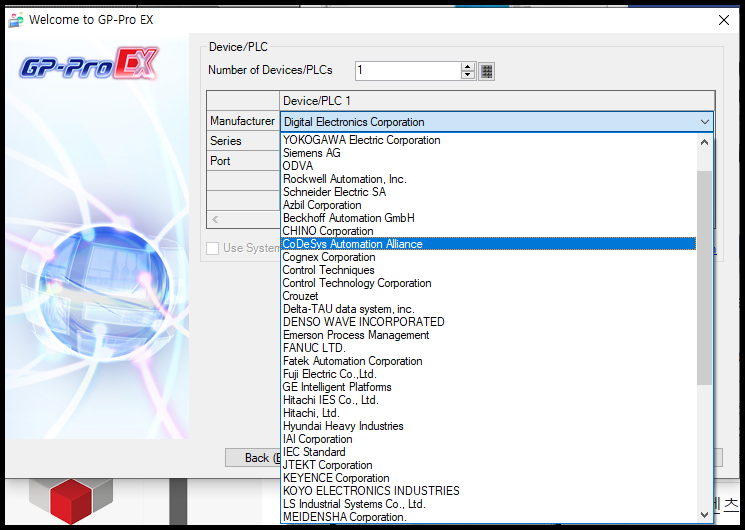The width and height of the screenshot is (745, 530).
Task: Select Fuji Electric Co.,Ltd.
Action: [x=488, y=374]
